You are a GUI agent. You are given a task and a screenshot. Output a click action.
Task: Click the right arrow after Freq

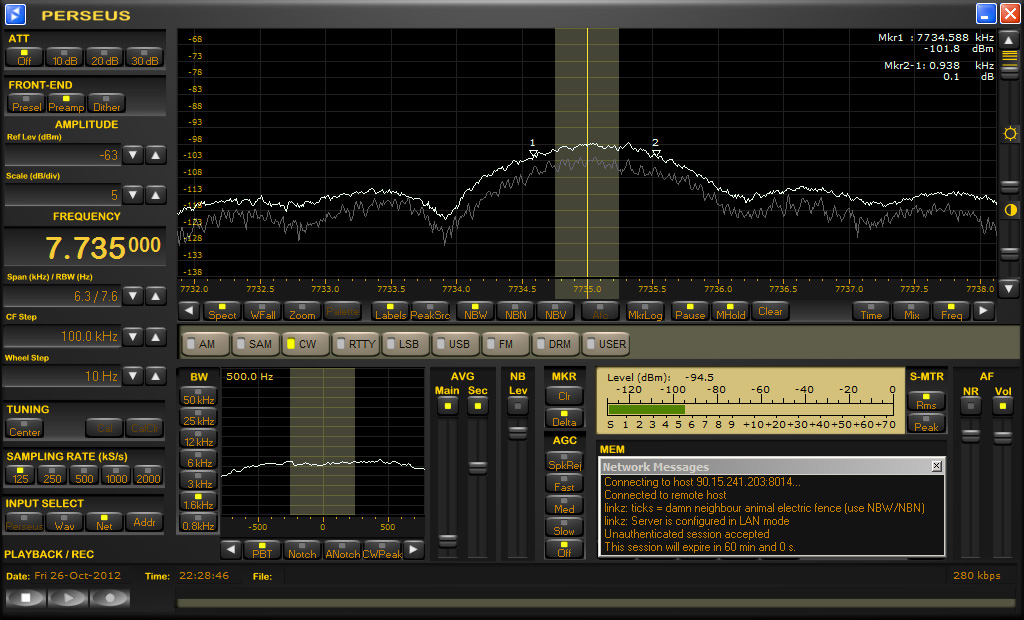983,311
